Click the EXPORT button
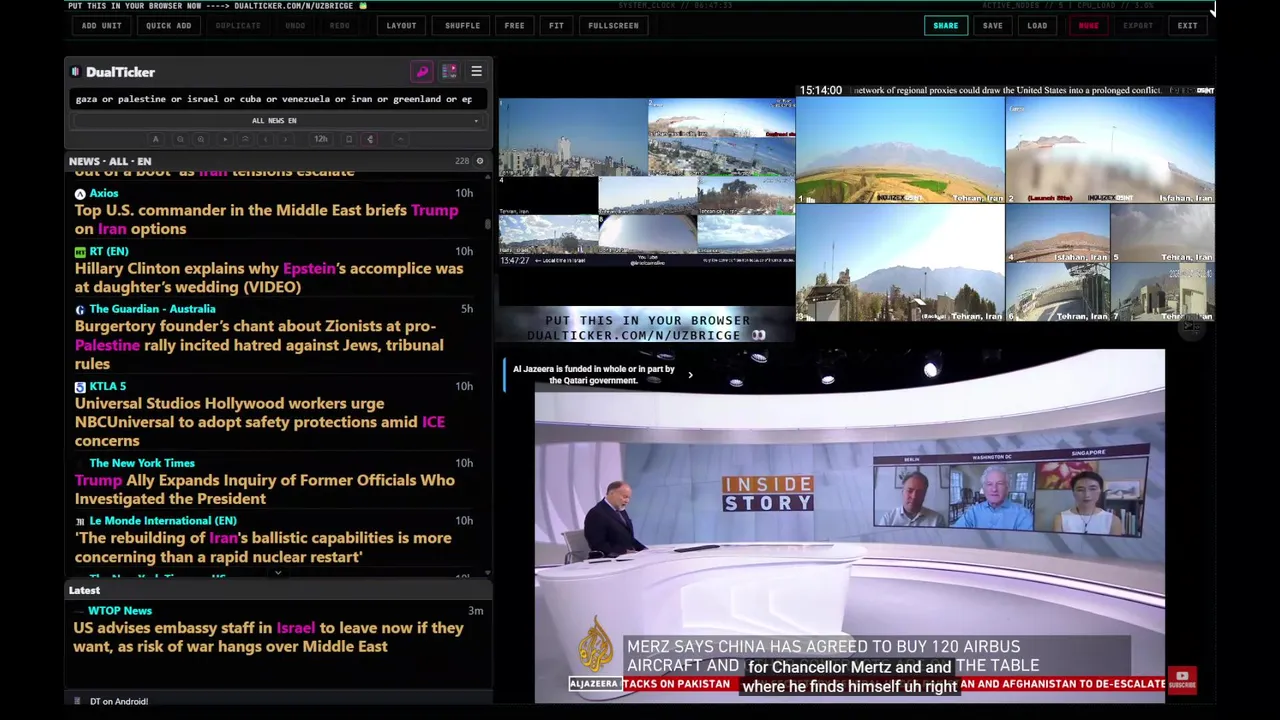 (1138, 25)
